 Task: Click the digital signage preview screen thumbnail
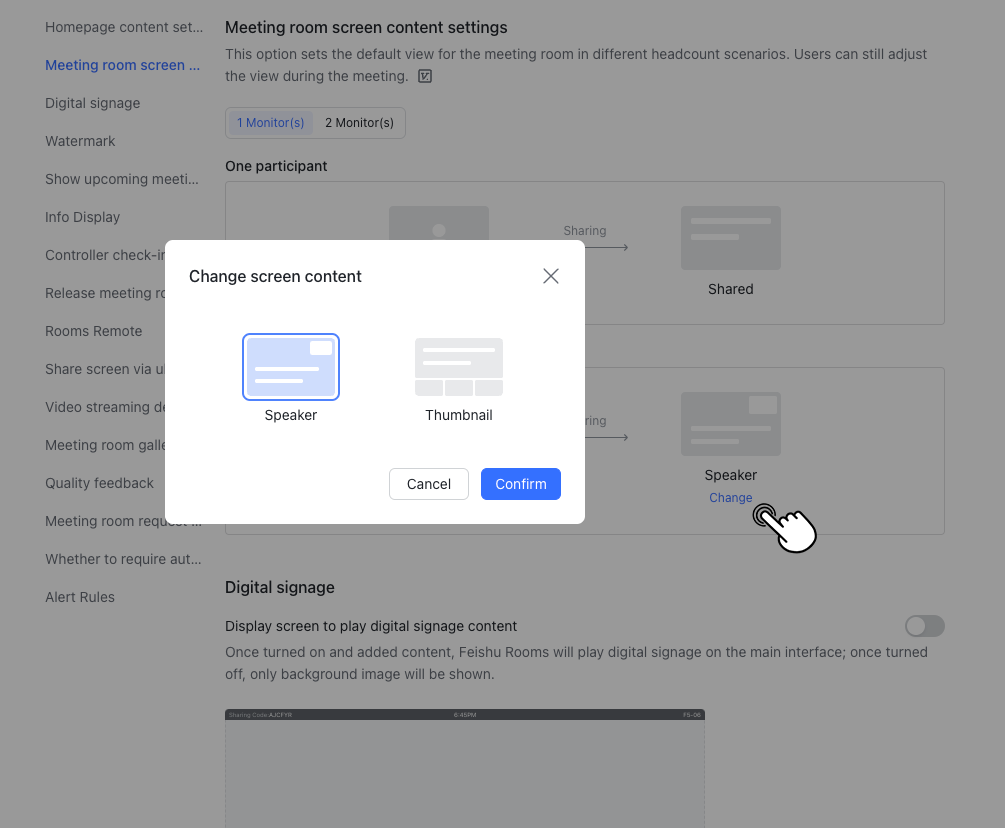click(x=464, y=770)
